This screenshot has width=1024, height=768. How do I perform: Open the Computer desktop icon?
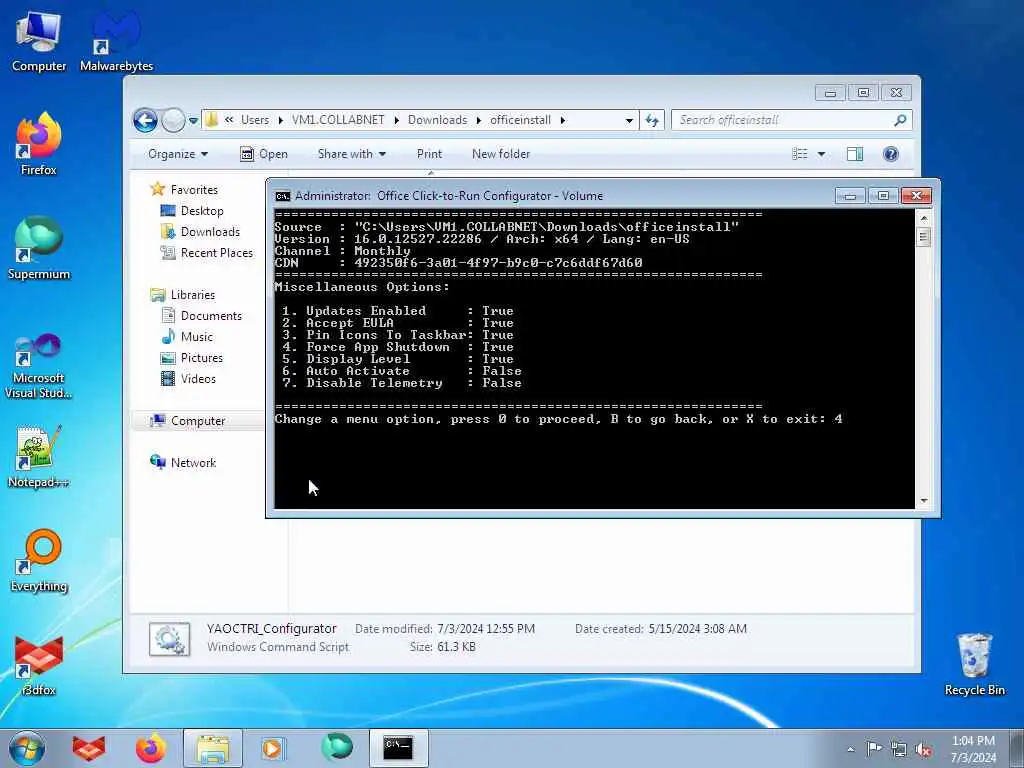point(39,40)
